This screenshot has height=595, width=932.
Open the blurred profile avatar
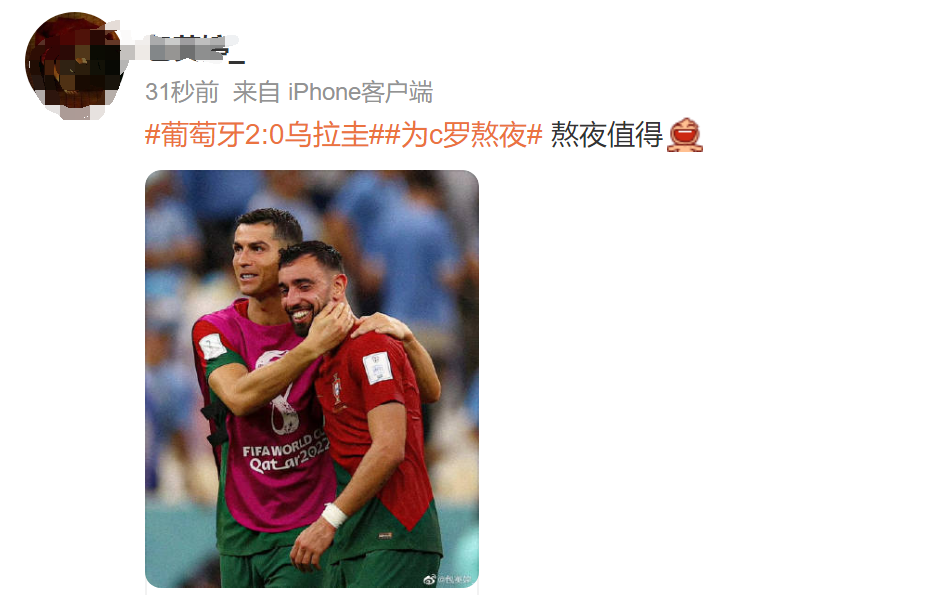point(74,63)
